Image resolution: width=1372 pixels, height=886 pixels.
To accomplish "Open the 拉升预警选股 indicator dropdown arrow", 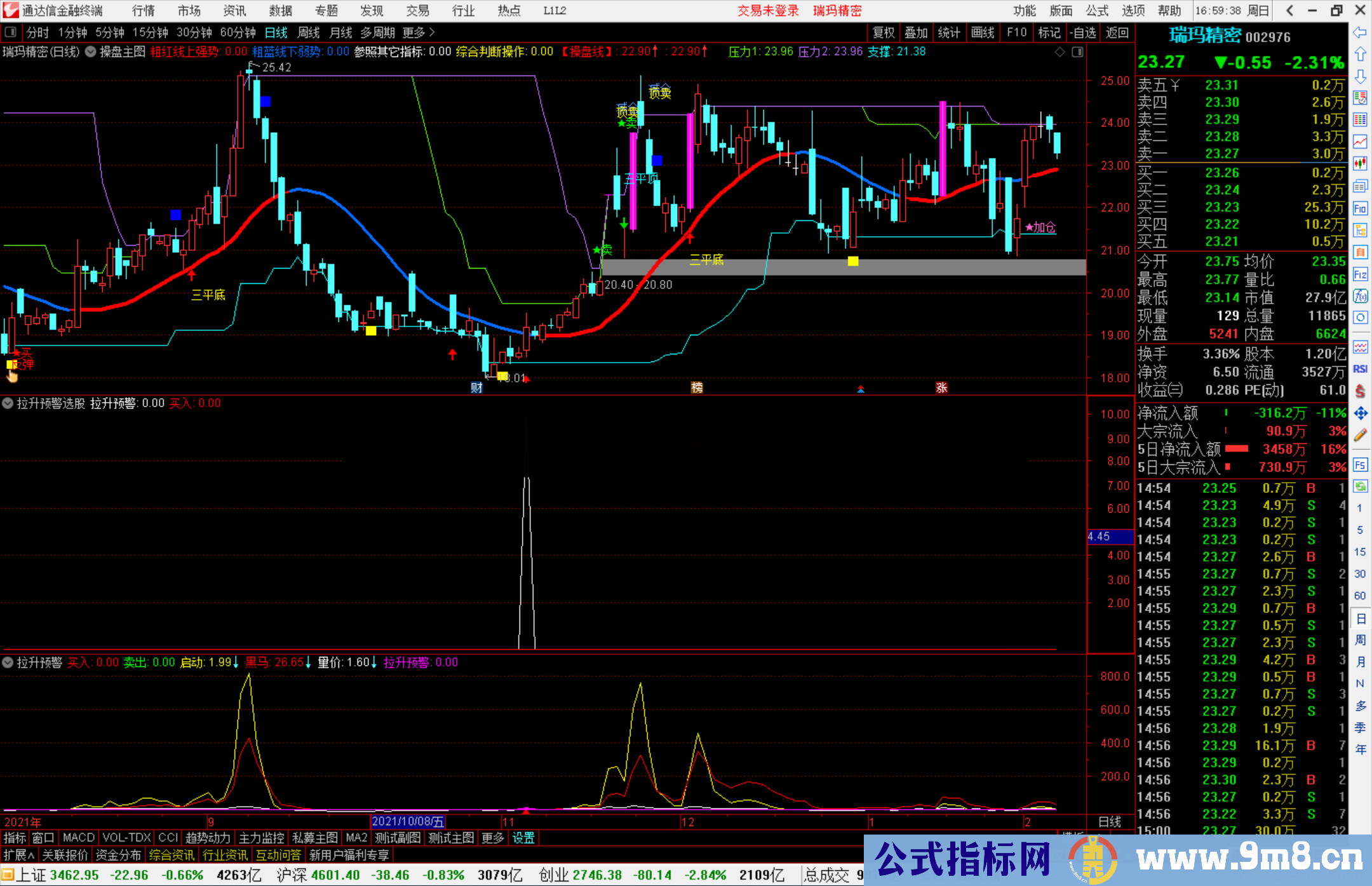I will tap(8, 403).
